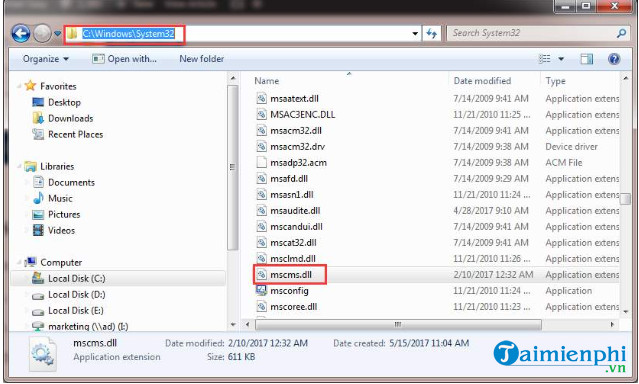
Task: Open the address bar history dropdown
Action: click(415, 33)
